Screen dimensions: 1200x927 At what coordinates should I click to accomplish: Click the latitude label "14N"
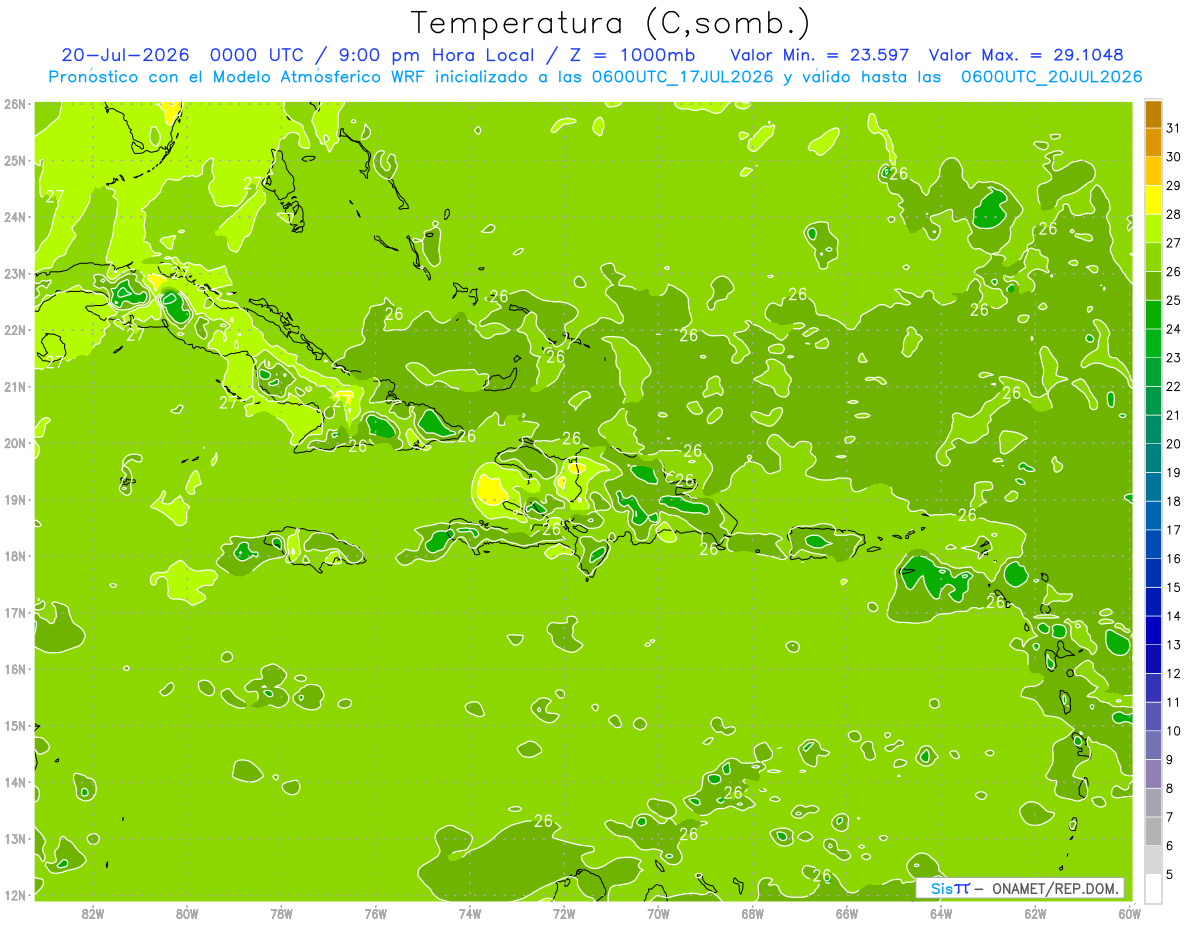(15, 782)
